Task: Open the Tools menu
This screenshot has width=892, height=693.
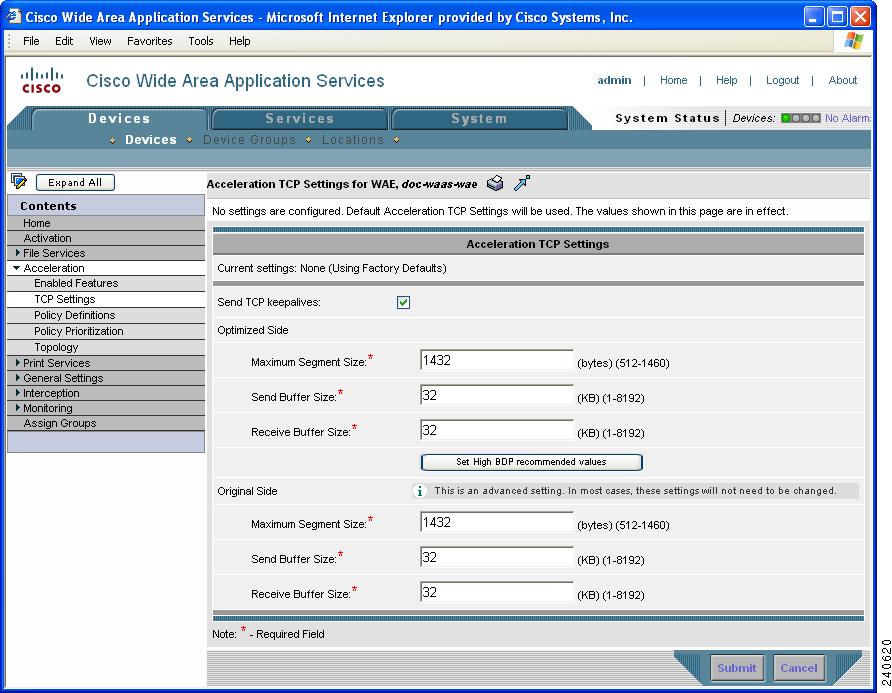Action: click(201, 41)
